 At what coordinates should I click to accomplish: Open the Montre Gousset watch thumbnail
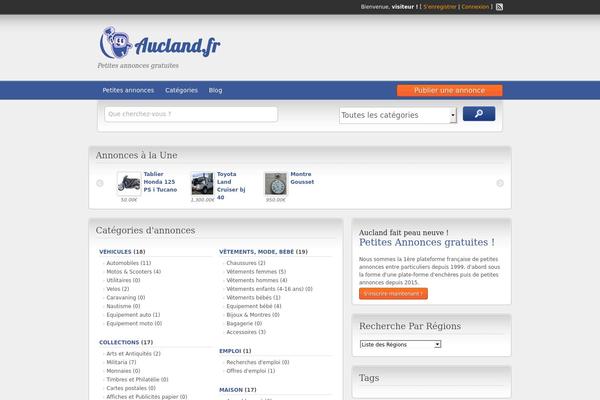[x=276, y=183]
